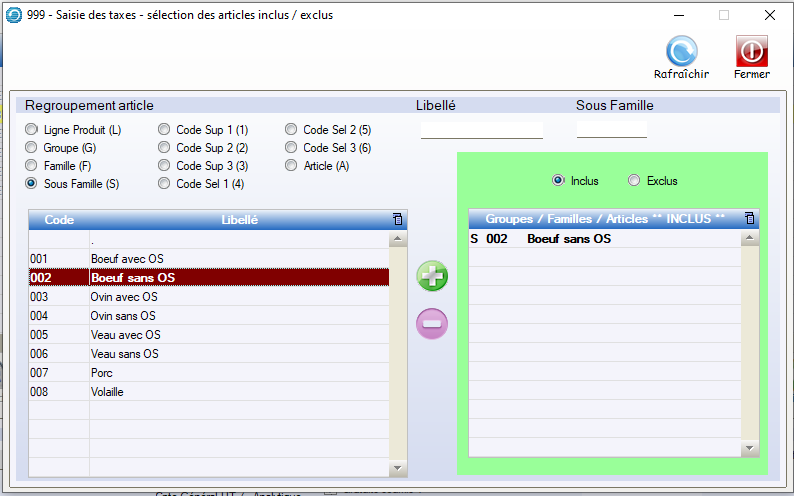Sort by the Code column header

[x=59, y=219]
